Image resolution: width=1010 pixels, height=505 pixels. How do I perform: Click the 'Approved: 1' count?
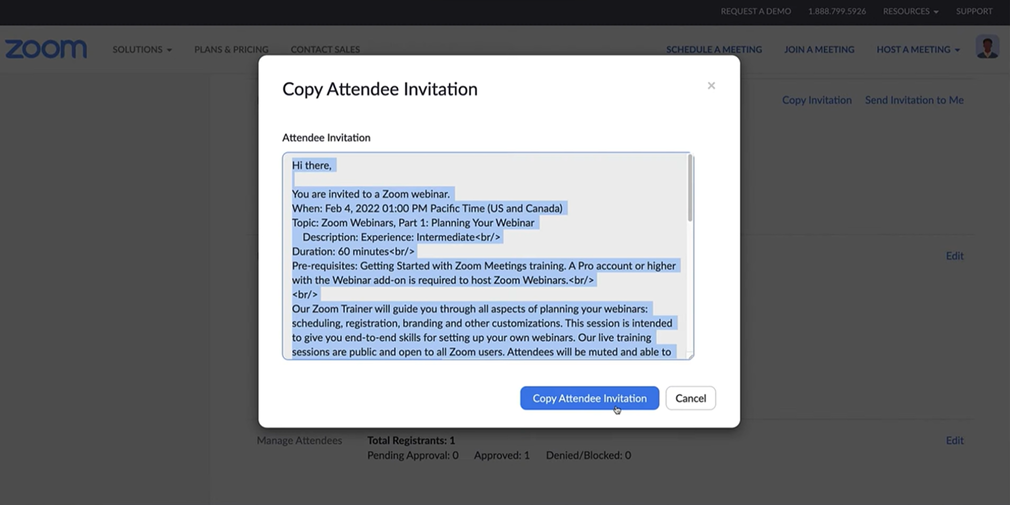click(502, 455)
